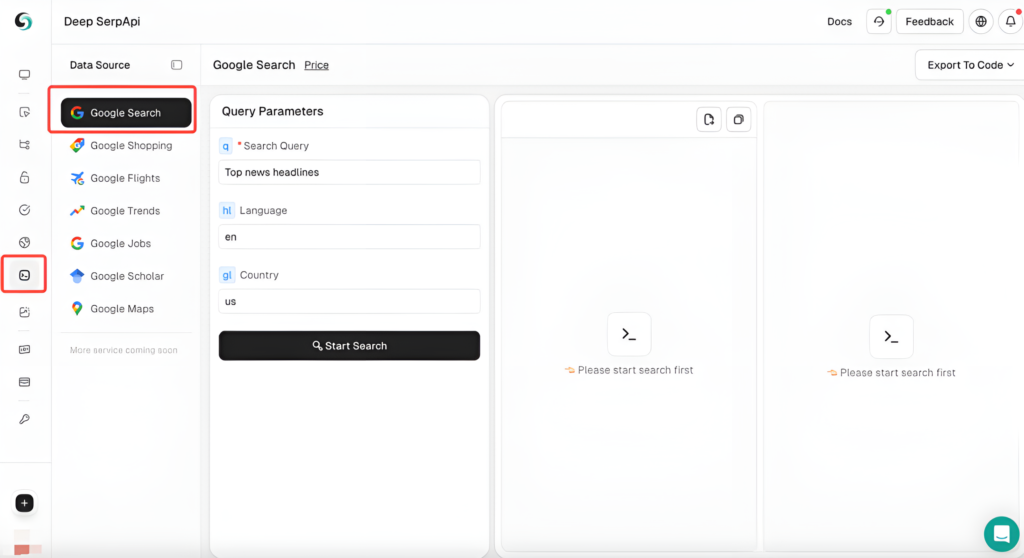Click the Deep SerpApi swirl logo

pyautogui.click(x=24, y=22)
